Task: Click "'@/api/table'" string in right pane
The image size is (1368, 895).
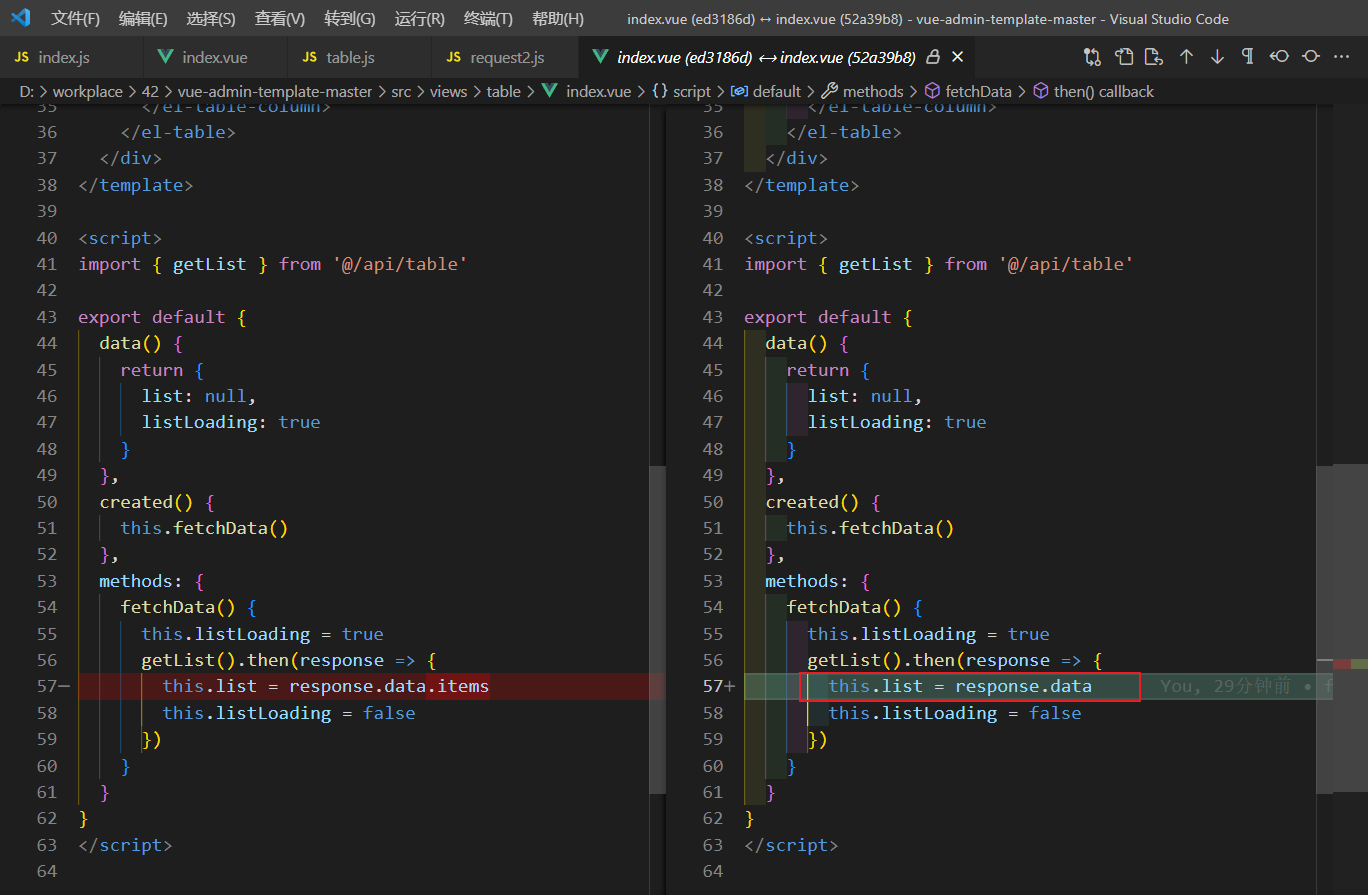Action: [x=1066, y=264]
